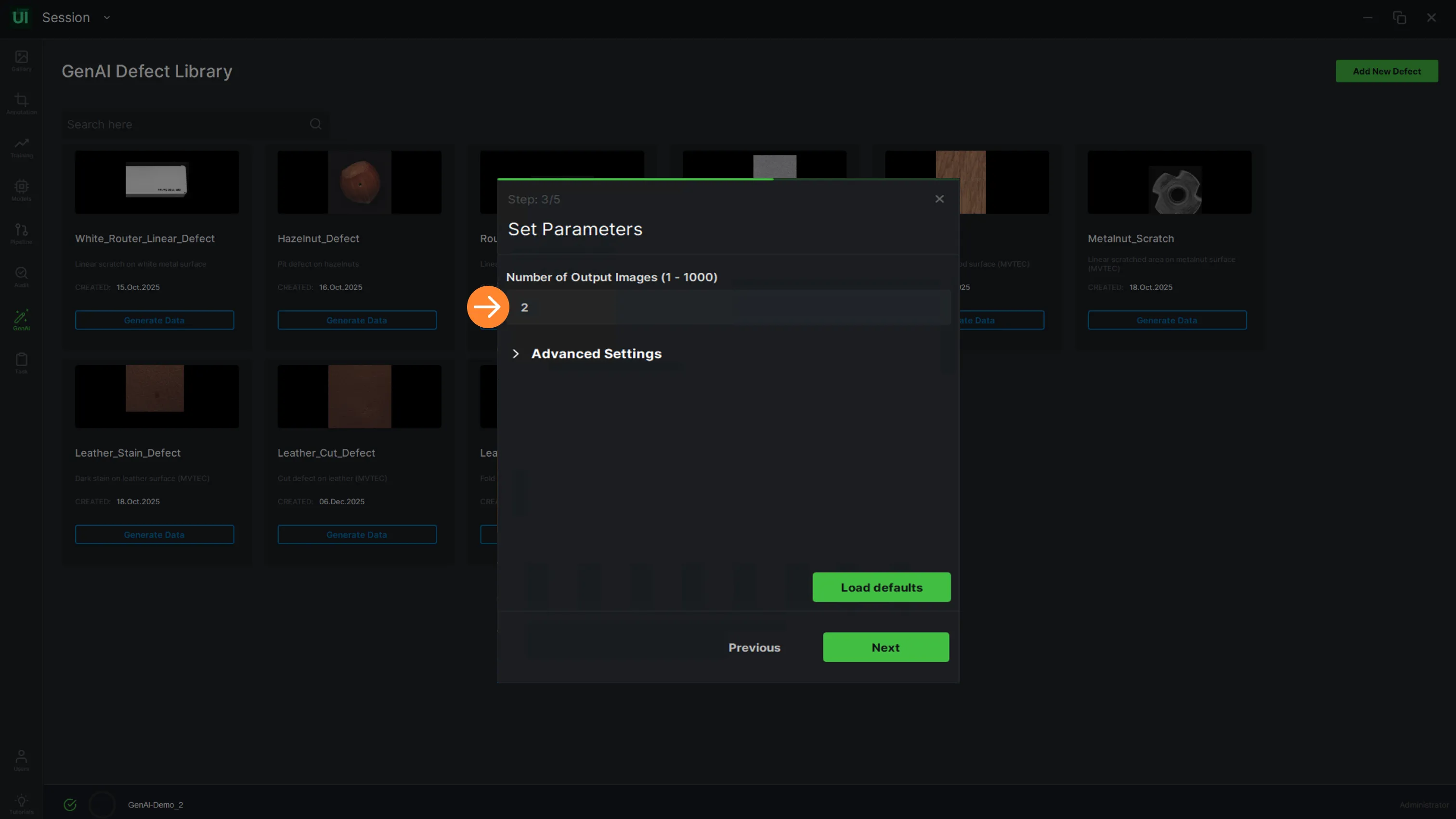Click the "GenAI-Demo_2" status bar label

coord(156,805)
